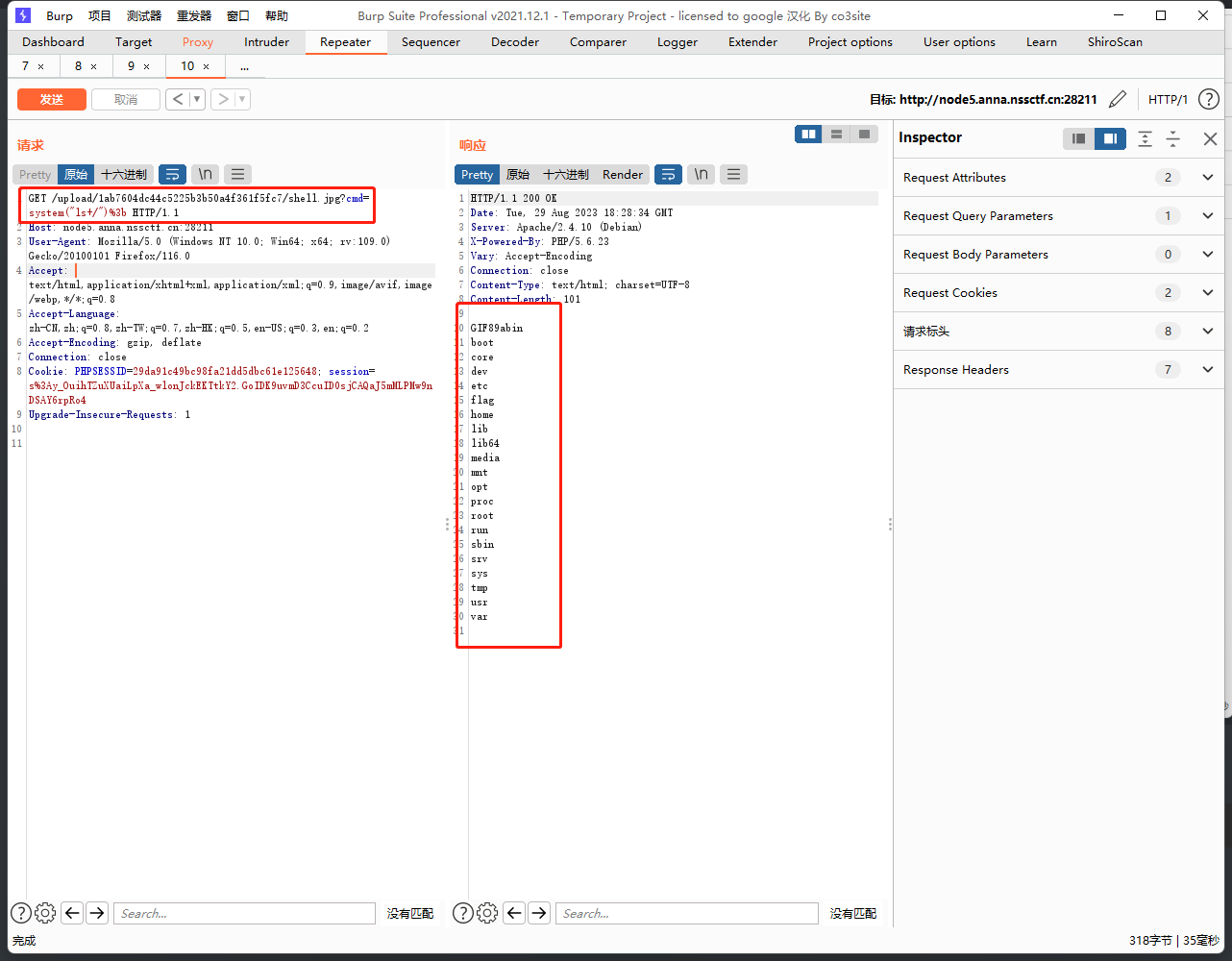Select combined tabbed layout icon
1232x961 pixels.
pyautogui.click(x=864, y=135)
